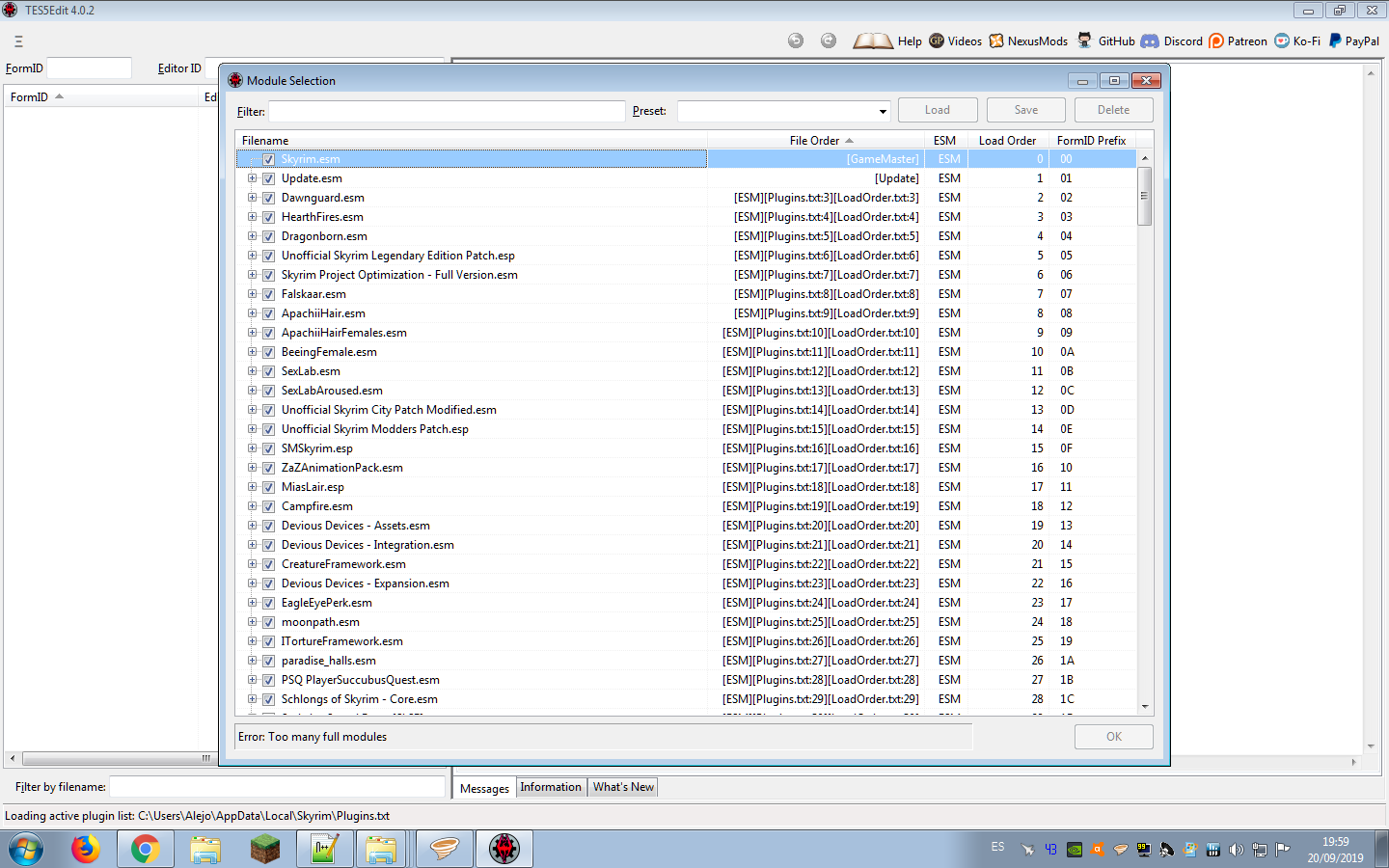
Task: Expand the BeeingFemale.esm tree node
Action: [252, 352]
